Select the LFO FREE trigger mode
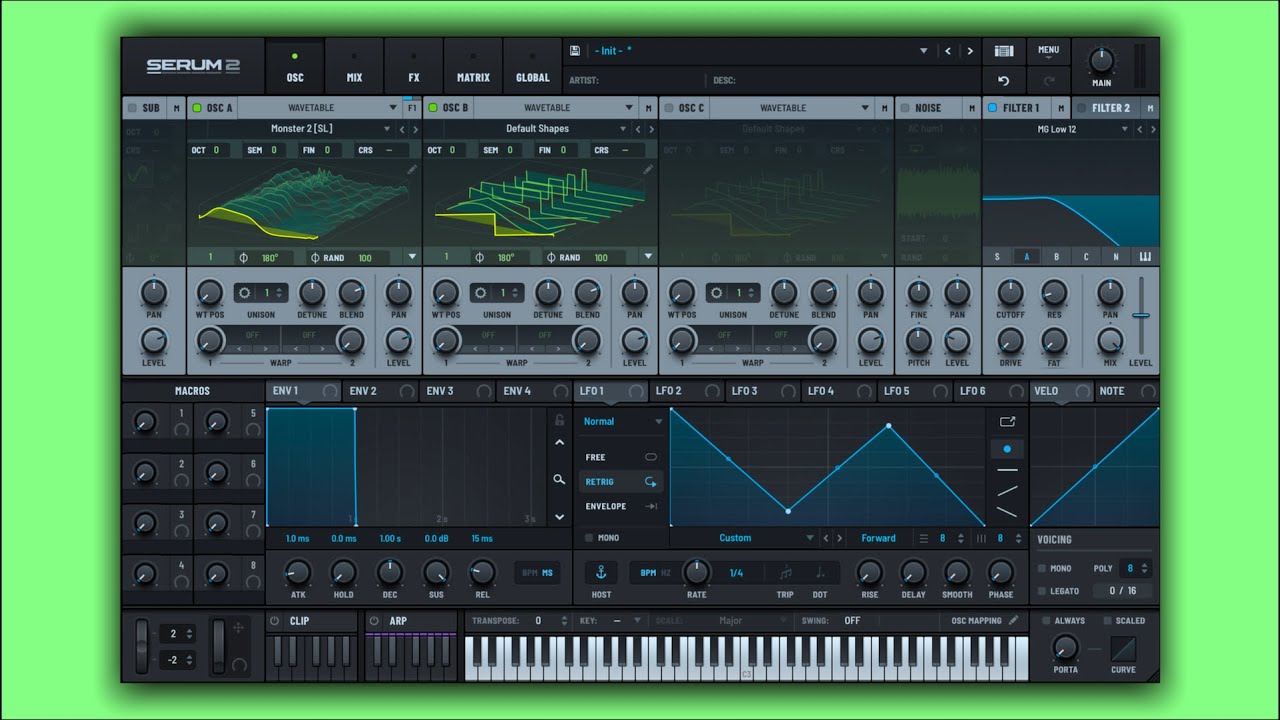 [x=621, y=457]
